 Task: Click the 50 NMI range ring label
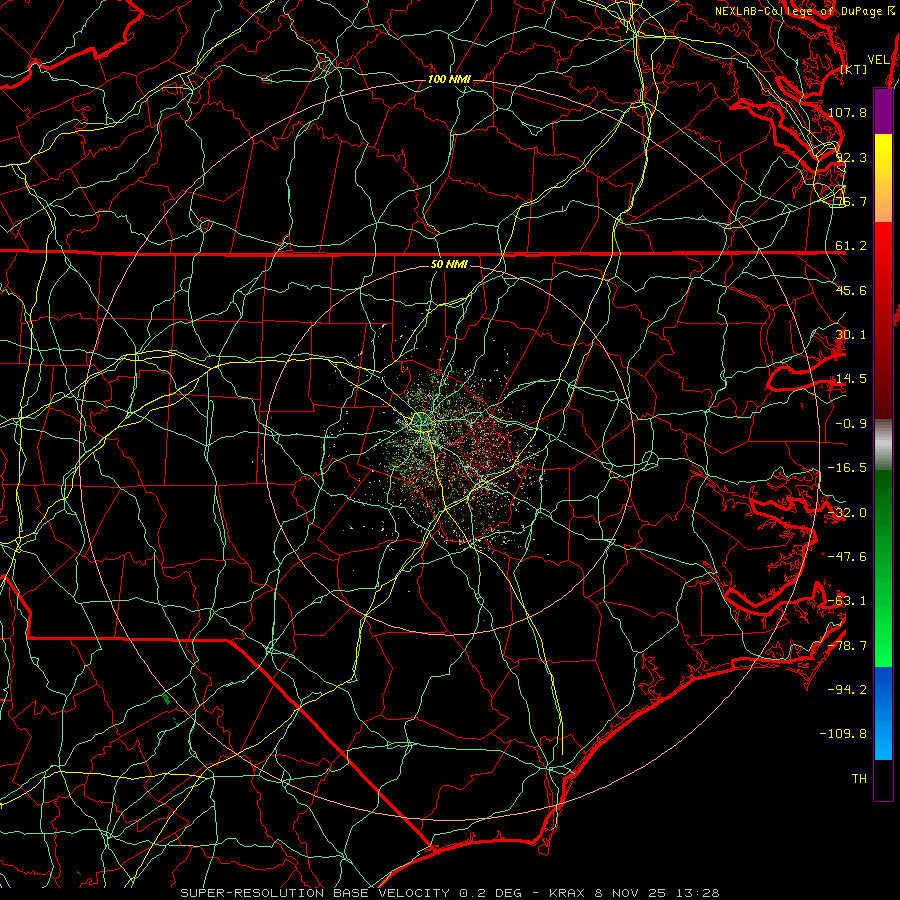(449, 265)
